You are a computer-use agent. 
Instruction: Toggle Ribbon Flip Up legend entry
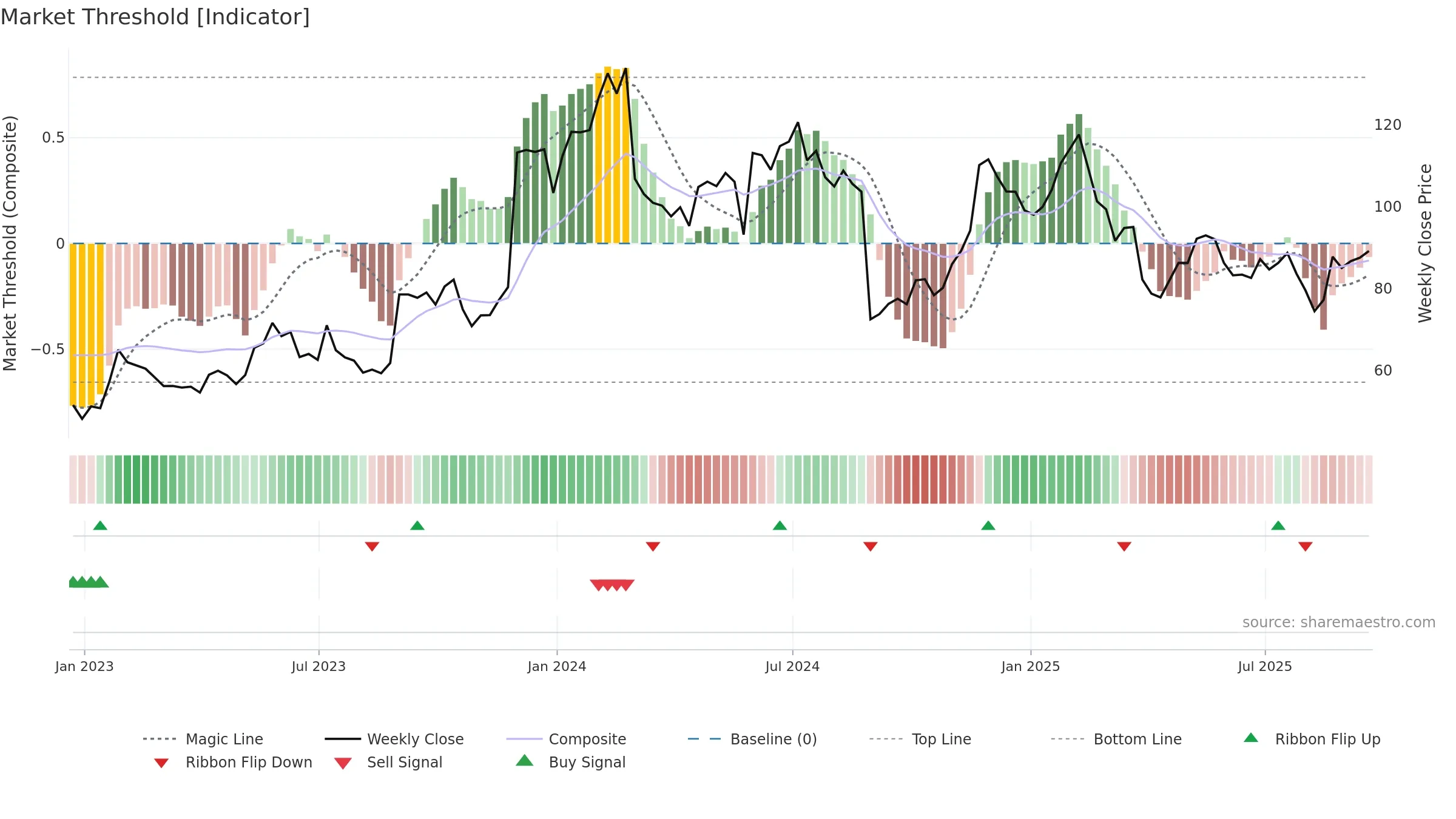(x=1312, y=739)
